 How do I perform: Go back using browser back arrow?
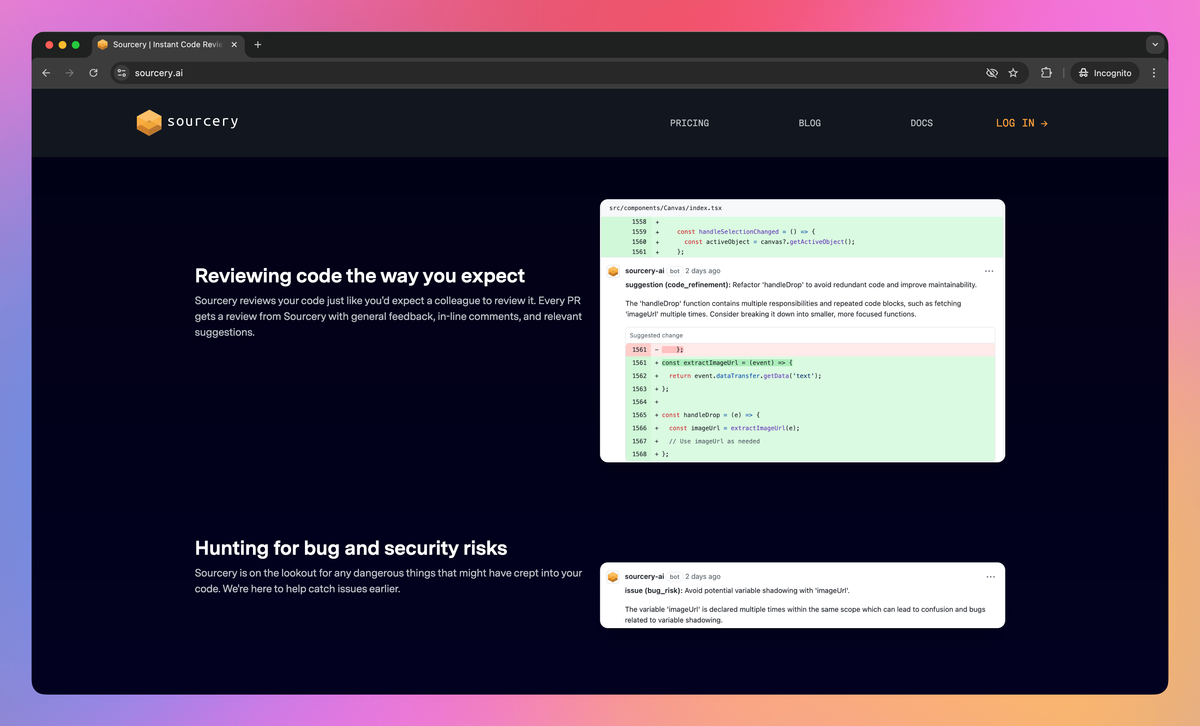click(46, 73)
